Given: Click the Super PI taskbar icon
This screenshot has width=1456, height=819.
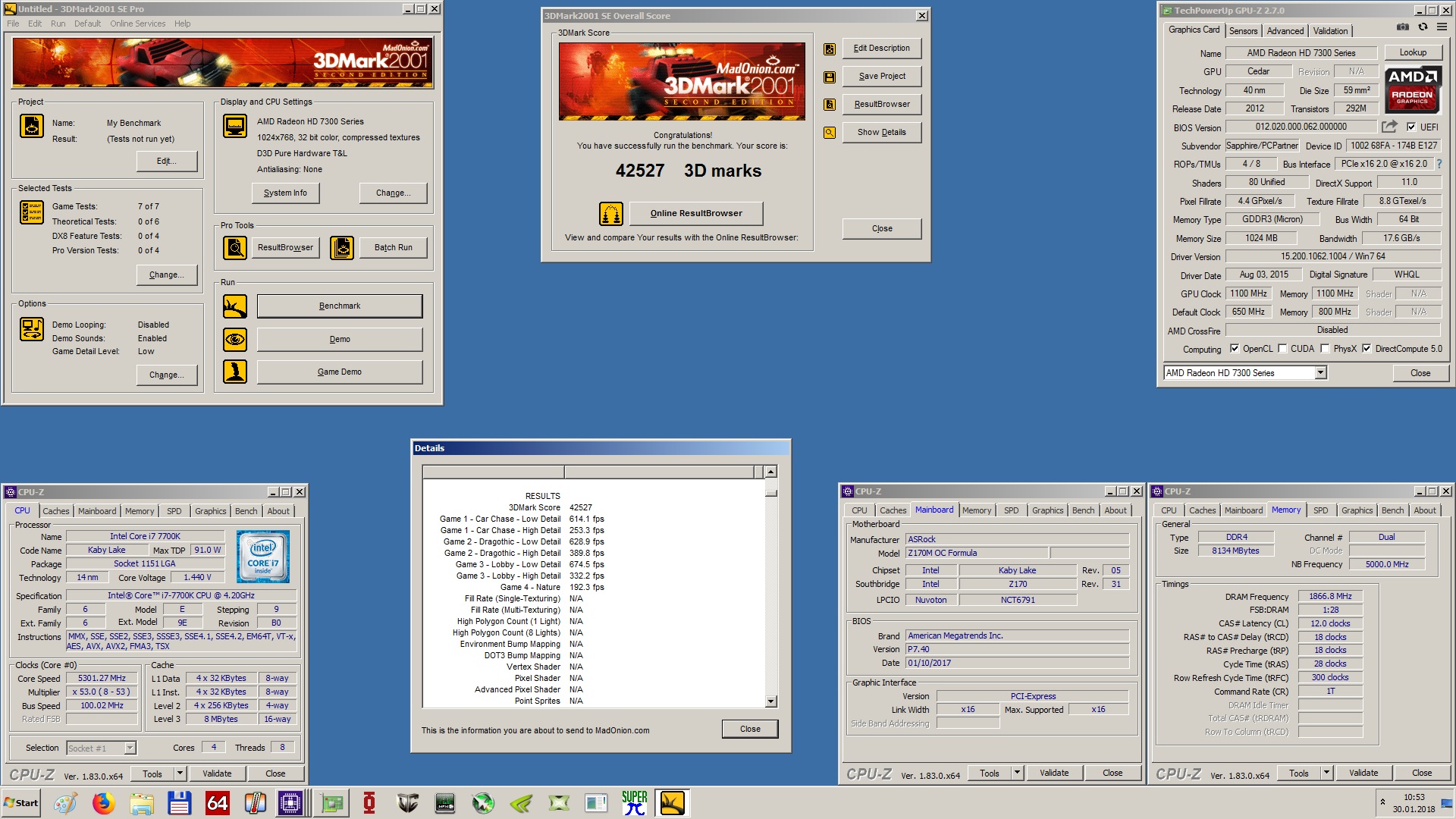Looking at the screenshot, I should pos(634,803).
